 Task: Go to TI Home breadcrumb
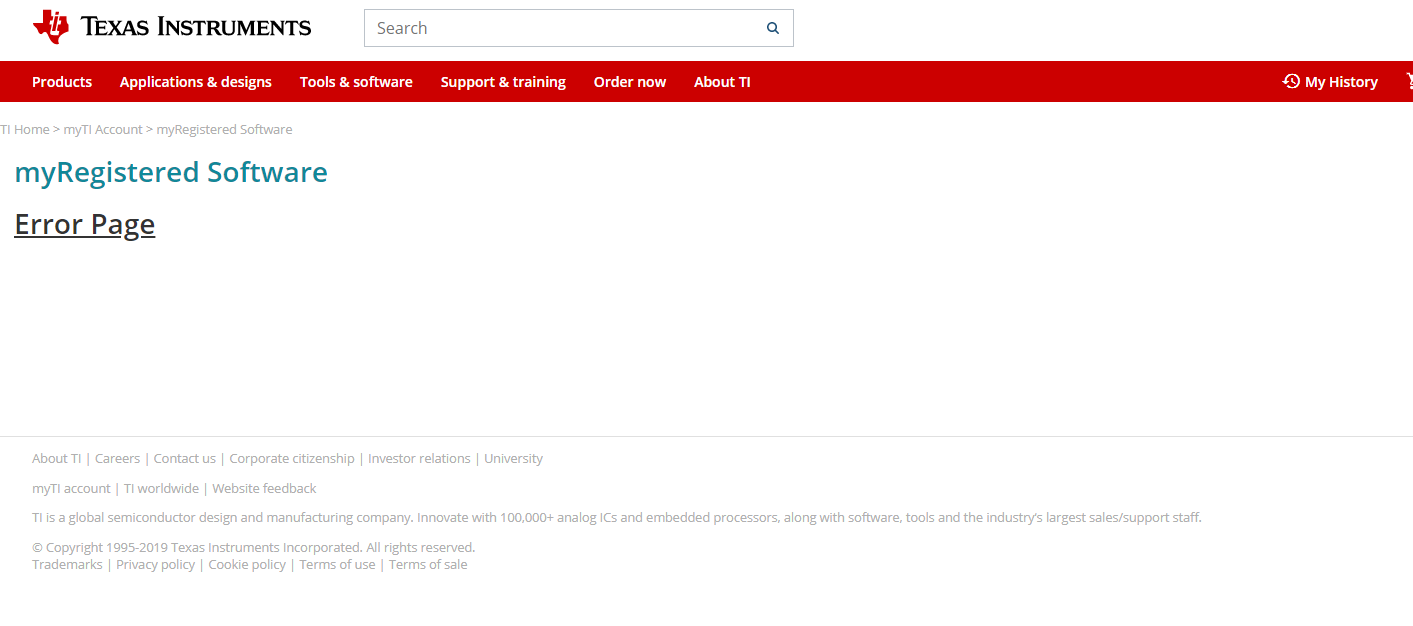coord(25,130)
